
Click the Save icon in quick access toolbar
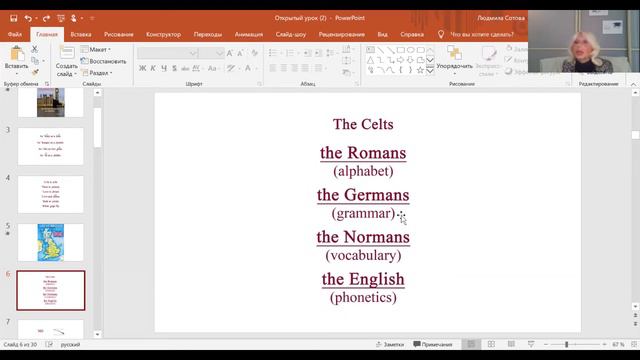click(x=13, y=18)
